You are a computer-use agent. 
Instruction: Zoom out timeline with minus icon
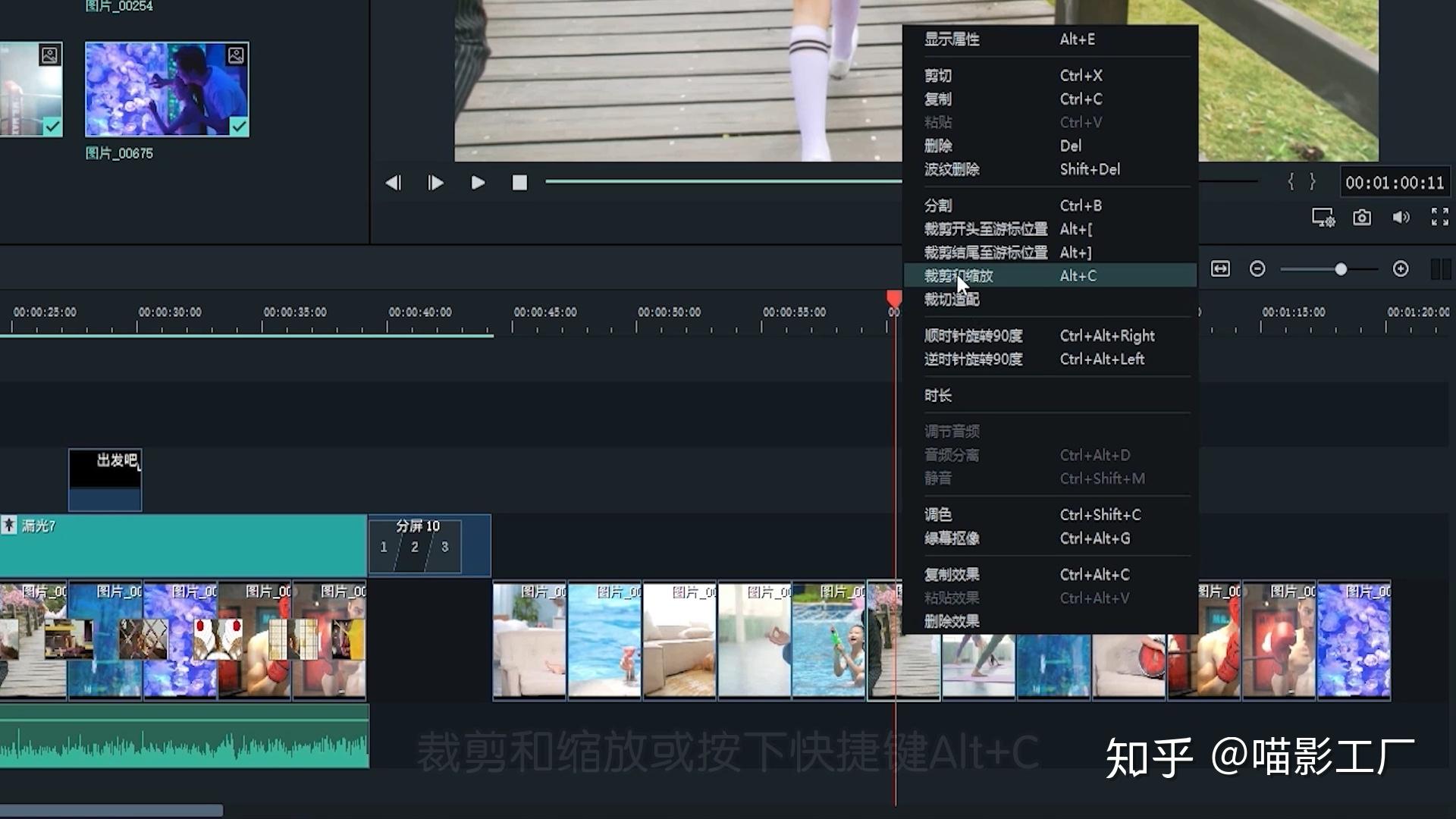click(1257, 268)
